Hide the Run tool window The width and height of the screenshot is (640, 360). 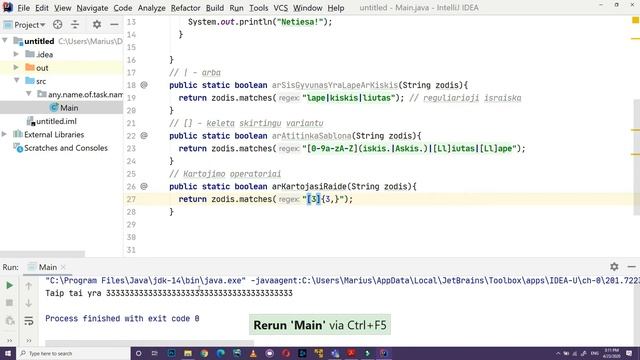click(631, 267)
